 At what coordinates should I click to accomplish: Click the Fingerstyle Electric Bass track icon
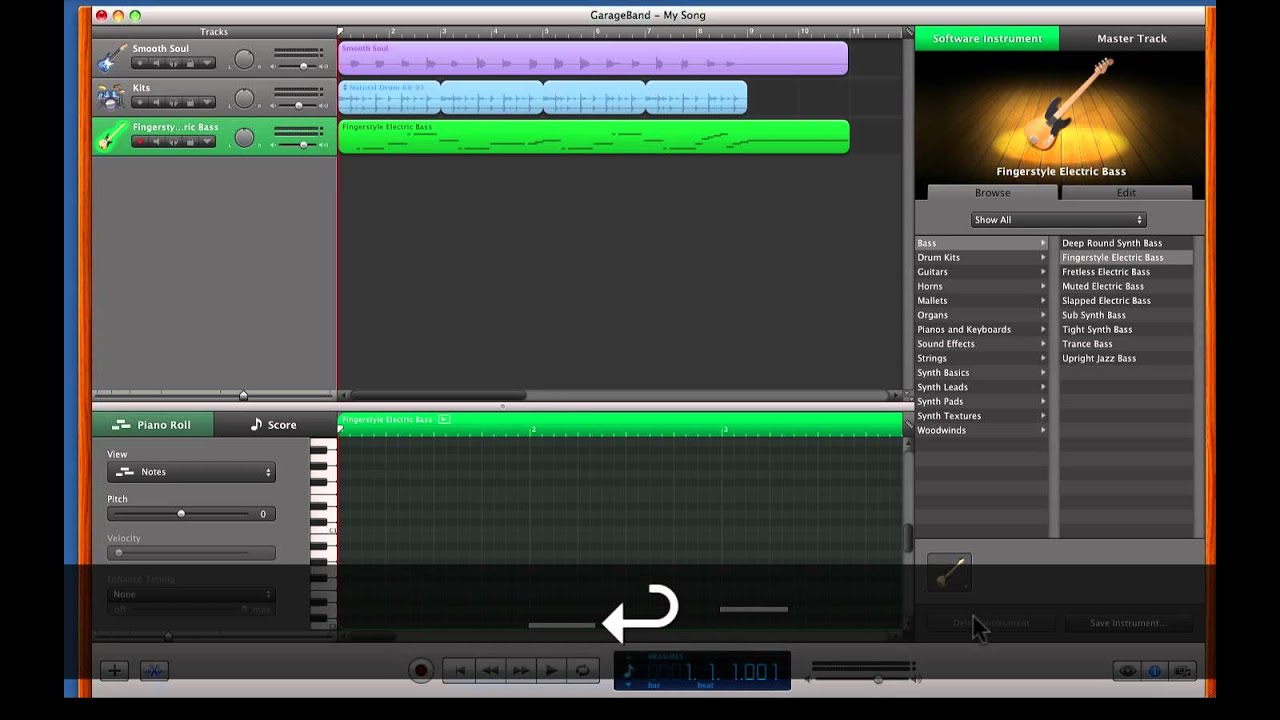pos(111,136)
